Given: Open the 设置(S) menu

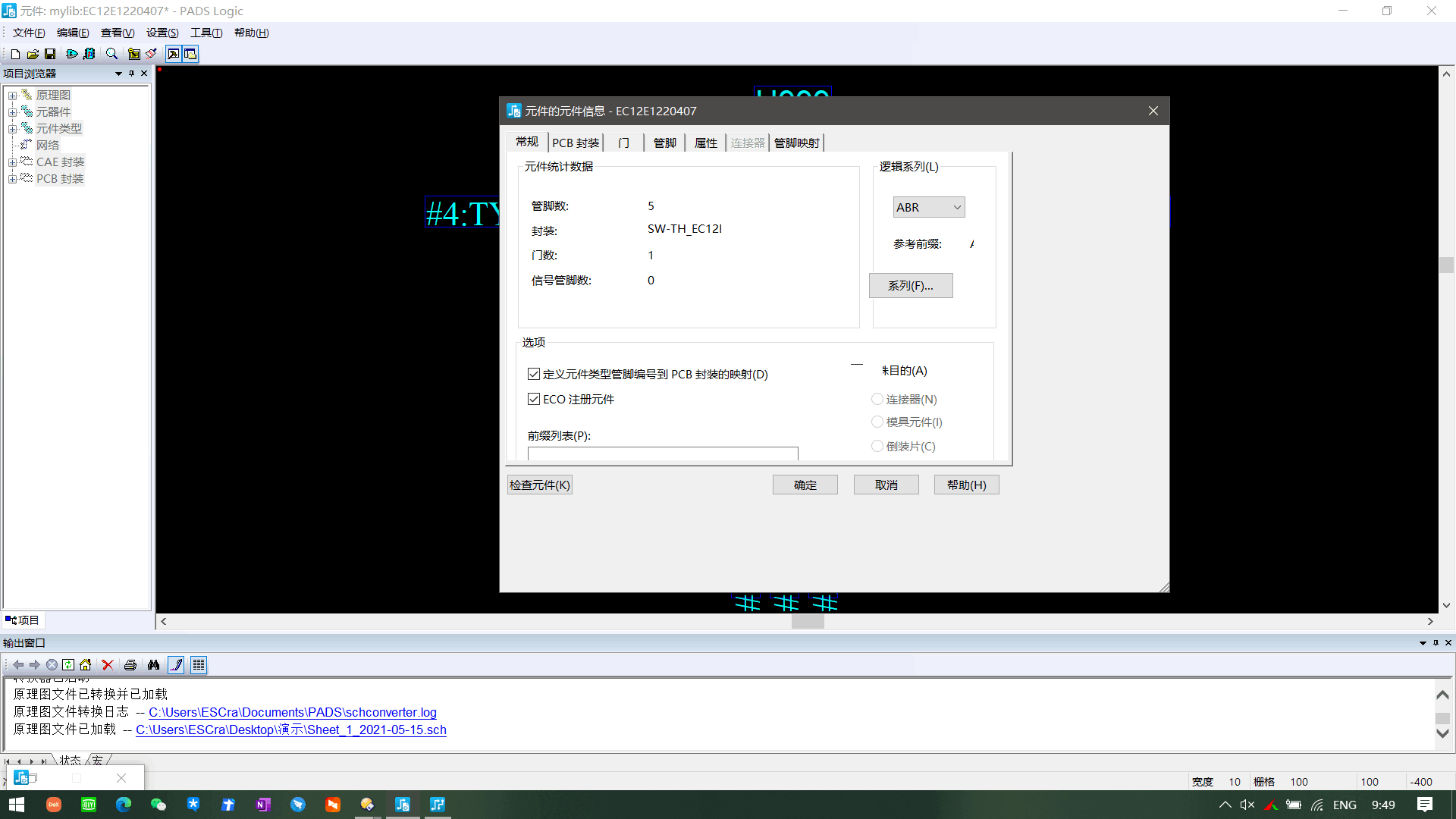Looking at the screenshot, I should [162, 33].
